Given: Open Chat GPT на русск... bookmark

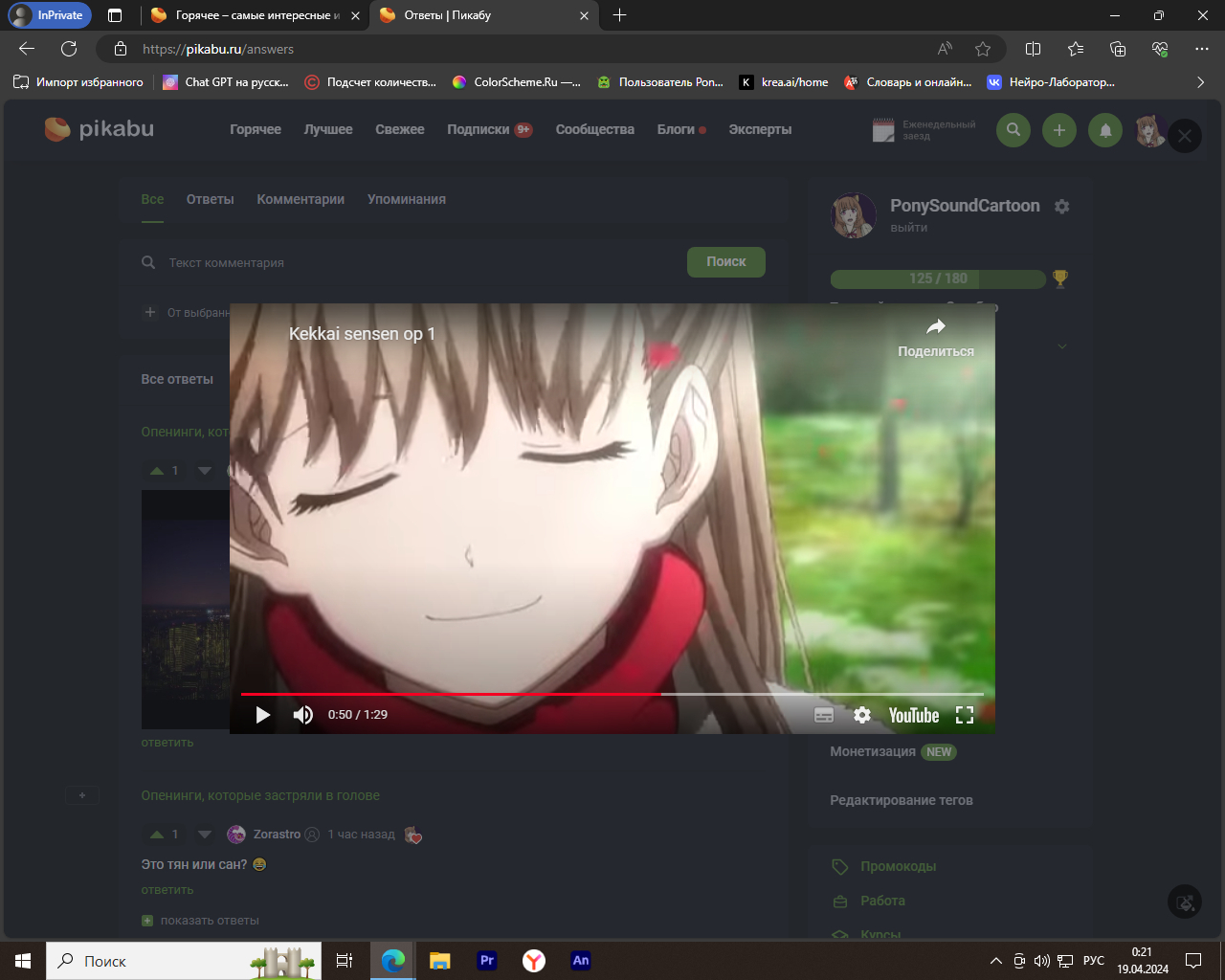Looking at the screenshot, I should 226,82.
